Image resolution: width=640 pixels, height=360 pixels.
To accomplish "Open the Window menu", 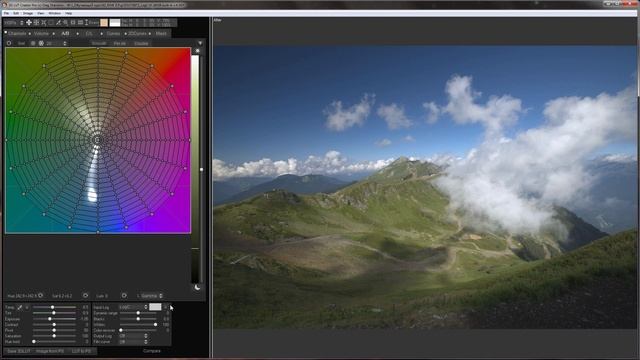I will coord(55,13).
